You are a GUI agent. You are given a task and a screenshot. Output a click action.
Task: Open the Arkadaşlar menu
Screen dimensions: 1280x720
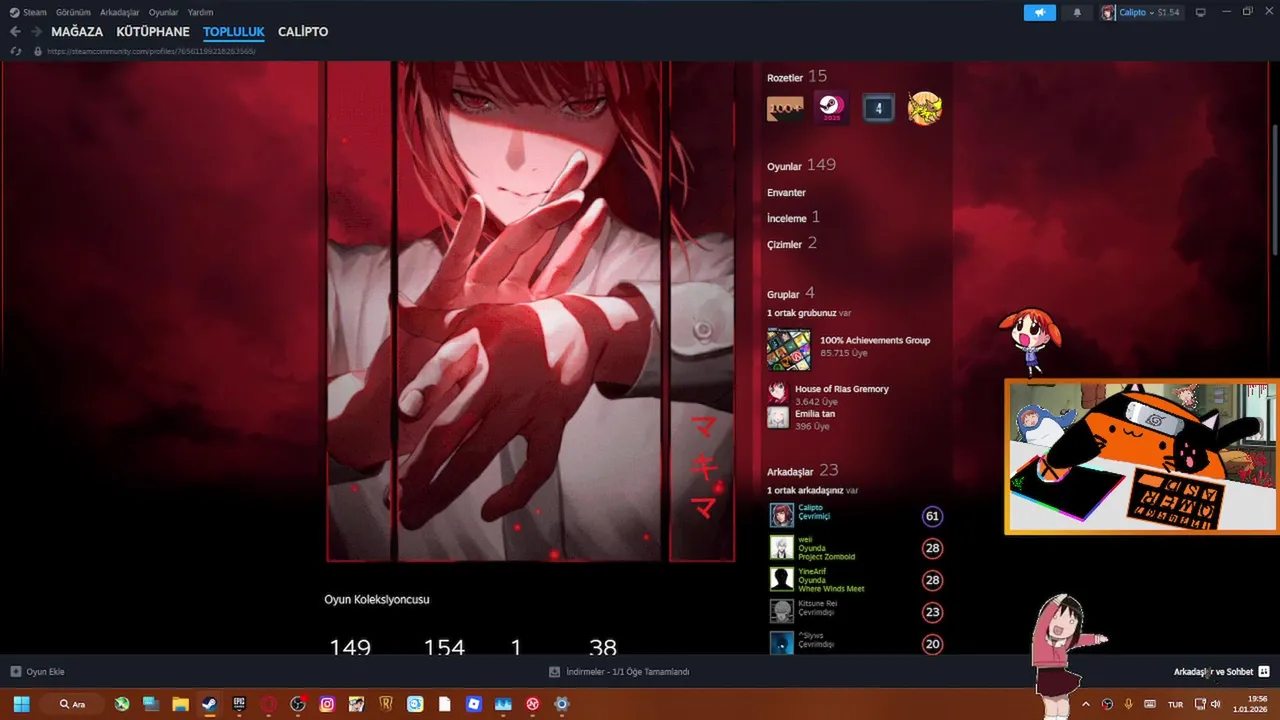(x=119, y=12)
